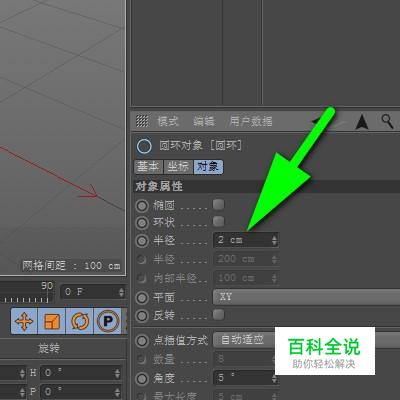Click the 旋转 column header
This screenshot has height=400, width=400.
pyautogui.click(x=49, y=349)
